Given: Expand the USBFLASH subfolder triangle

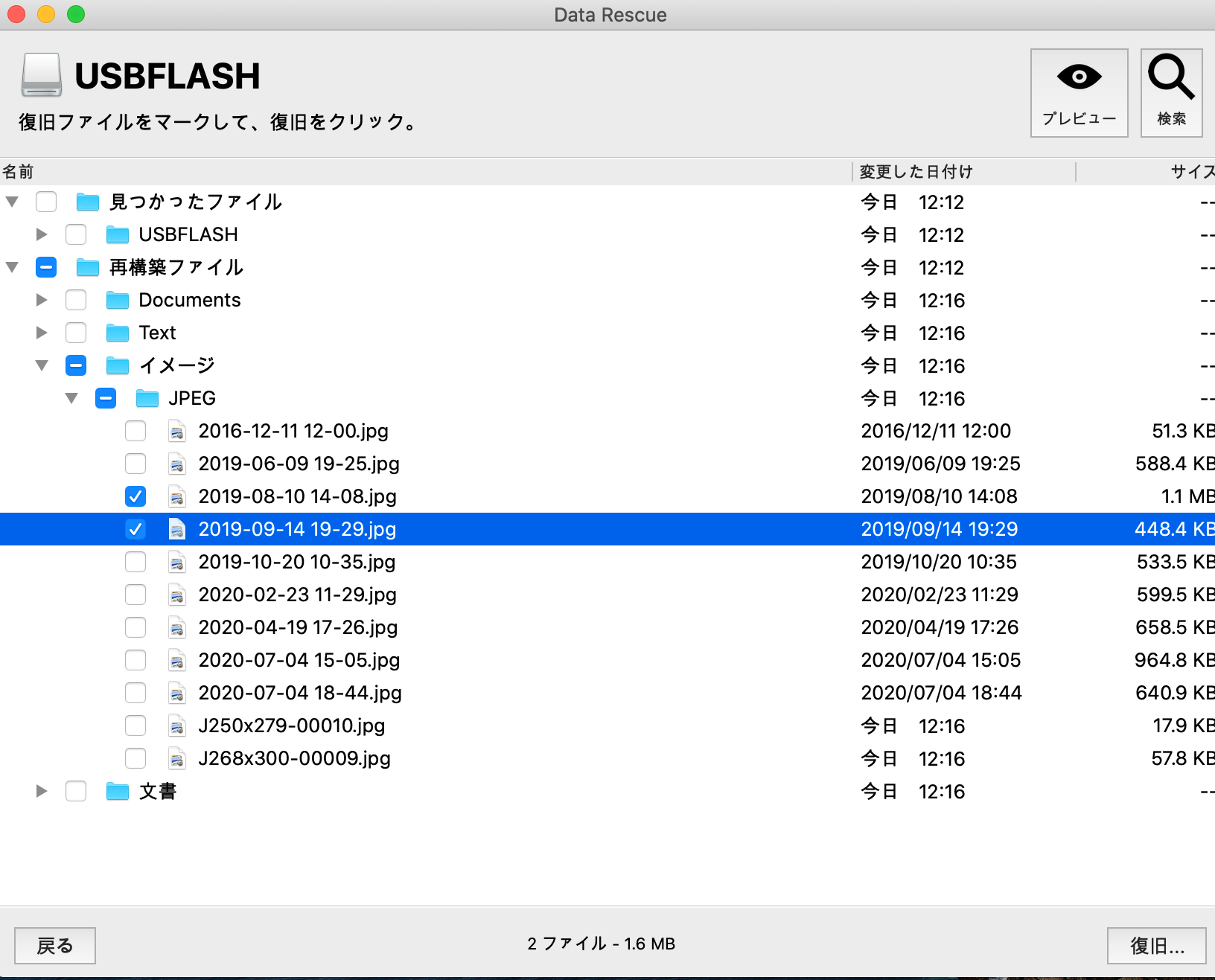Looking at the screenshot, I should 42,234.
